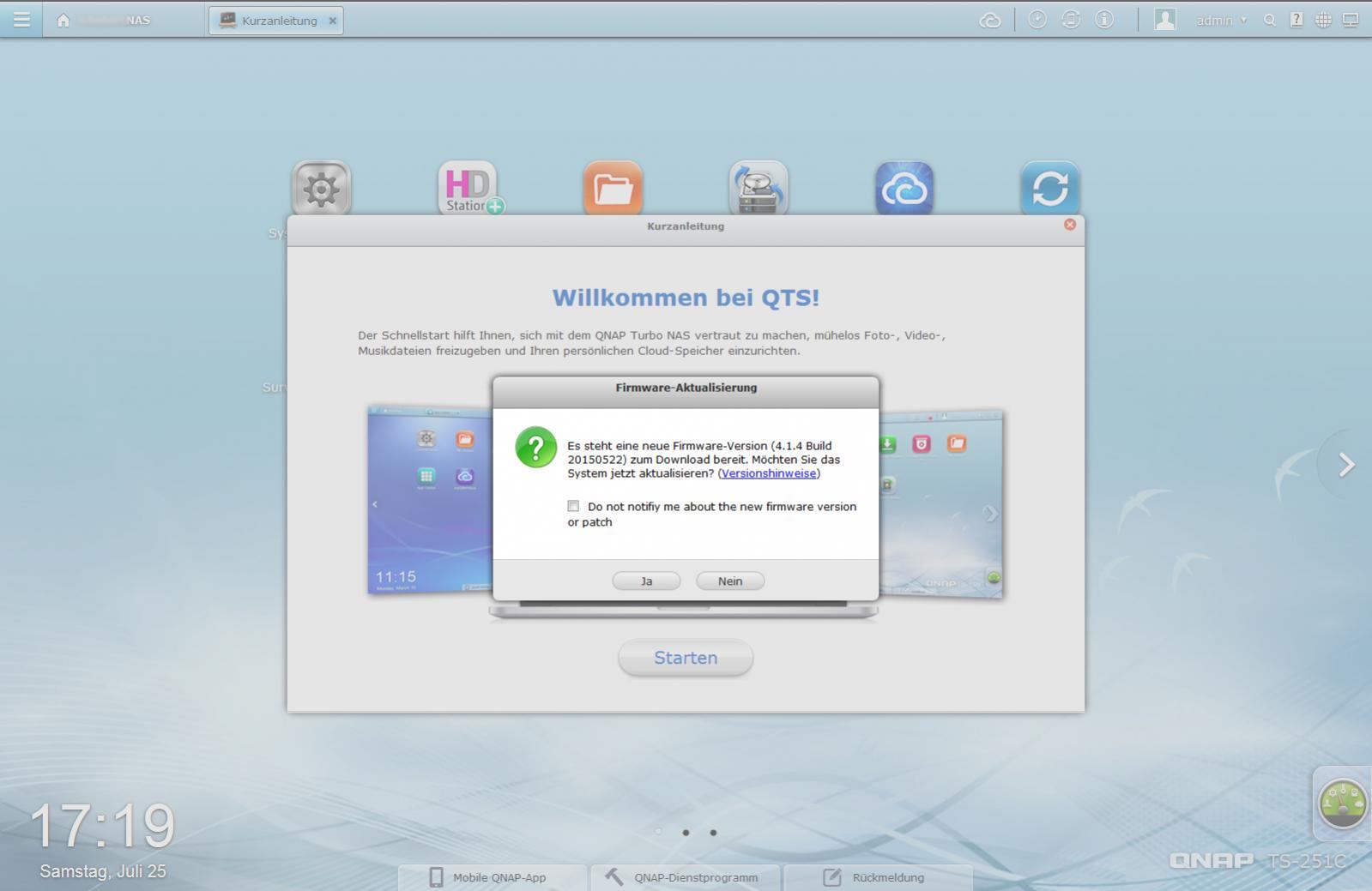Image resolution: width=1372 pixels, height=891 pixels.
Task: Click the Starten button
Action: point(686,658)
